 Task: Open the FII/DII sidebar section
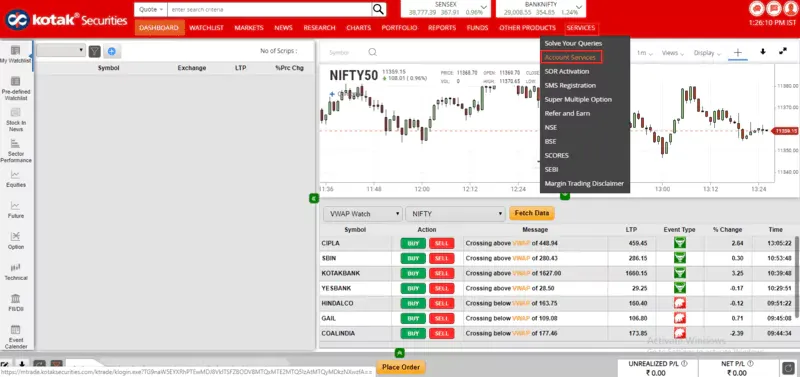point(15,303)
